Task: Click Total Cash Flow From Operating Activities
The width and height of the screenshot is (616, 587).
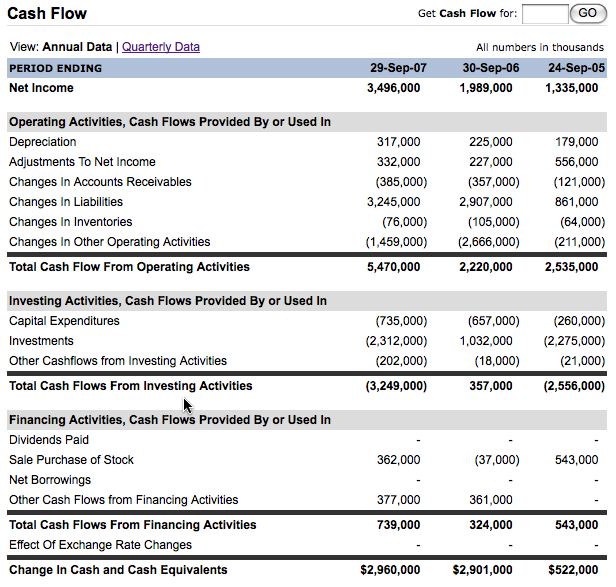Action: (129, 267)
